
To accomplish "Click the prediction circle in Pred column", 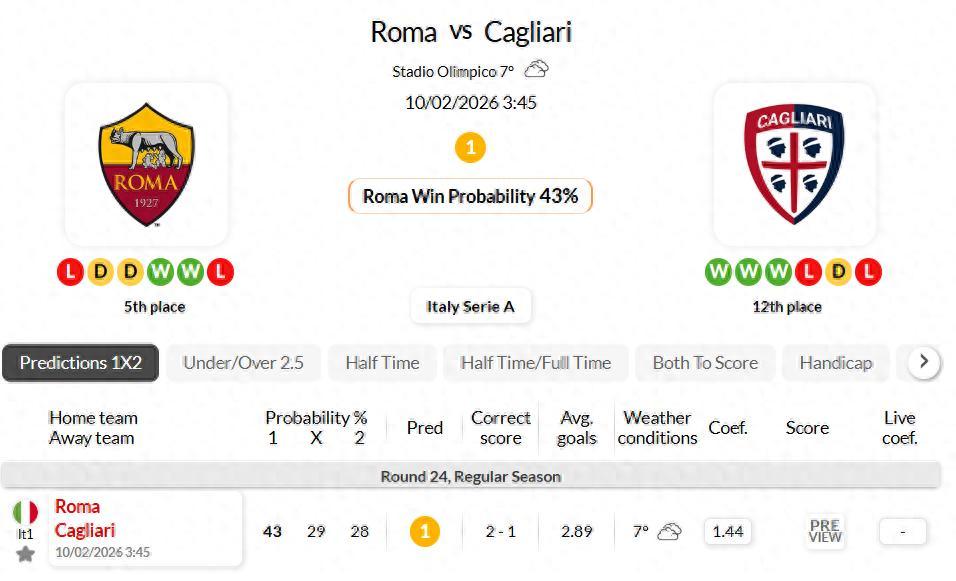I will (424, 531).
